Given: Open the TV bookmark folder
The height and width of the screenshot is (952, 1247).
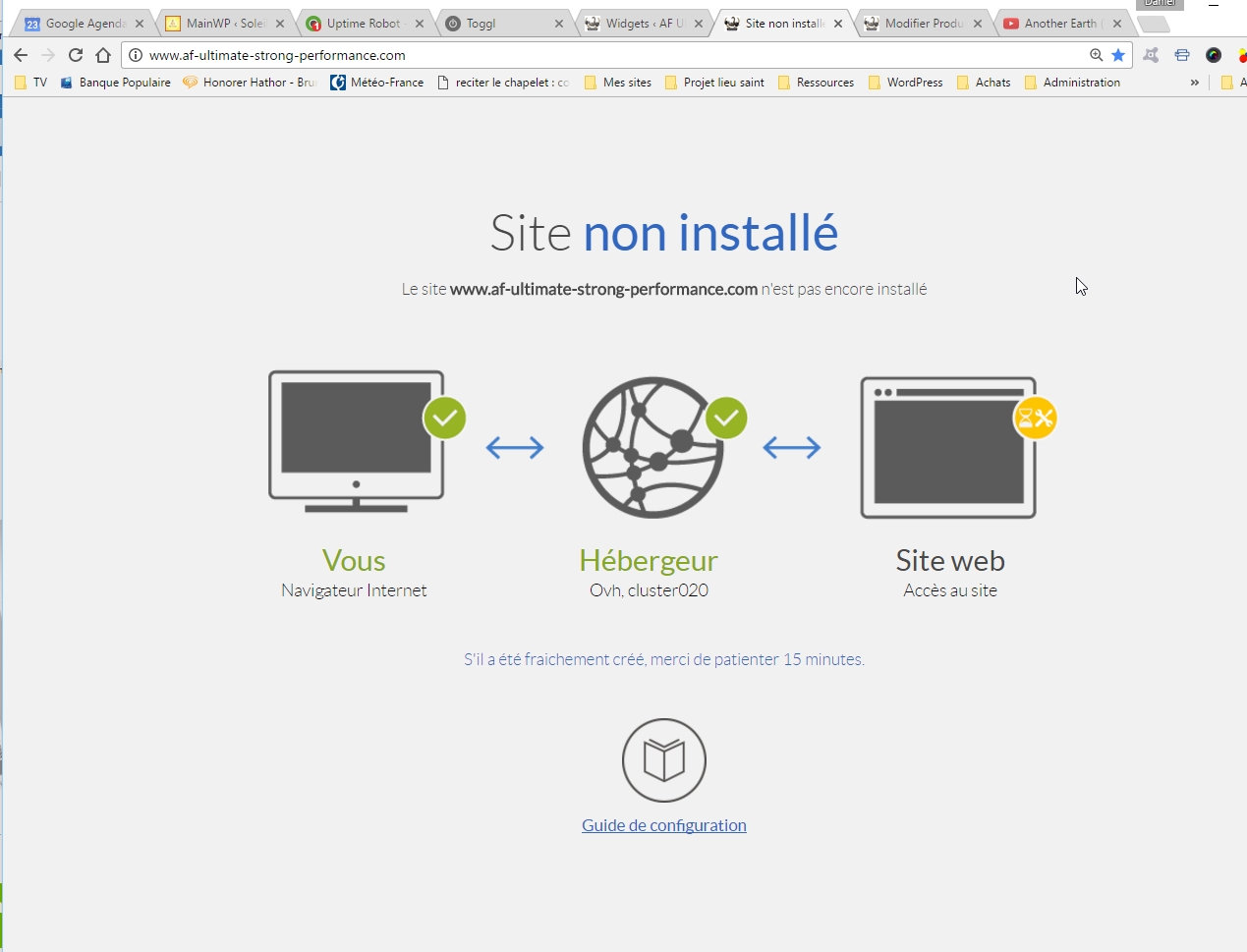Looking at the screenshot, I should click(x=31, y=83).
